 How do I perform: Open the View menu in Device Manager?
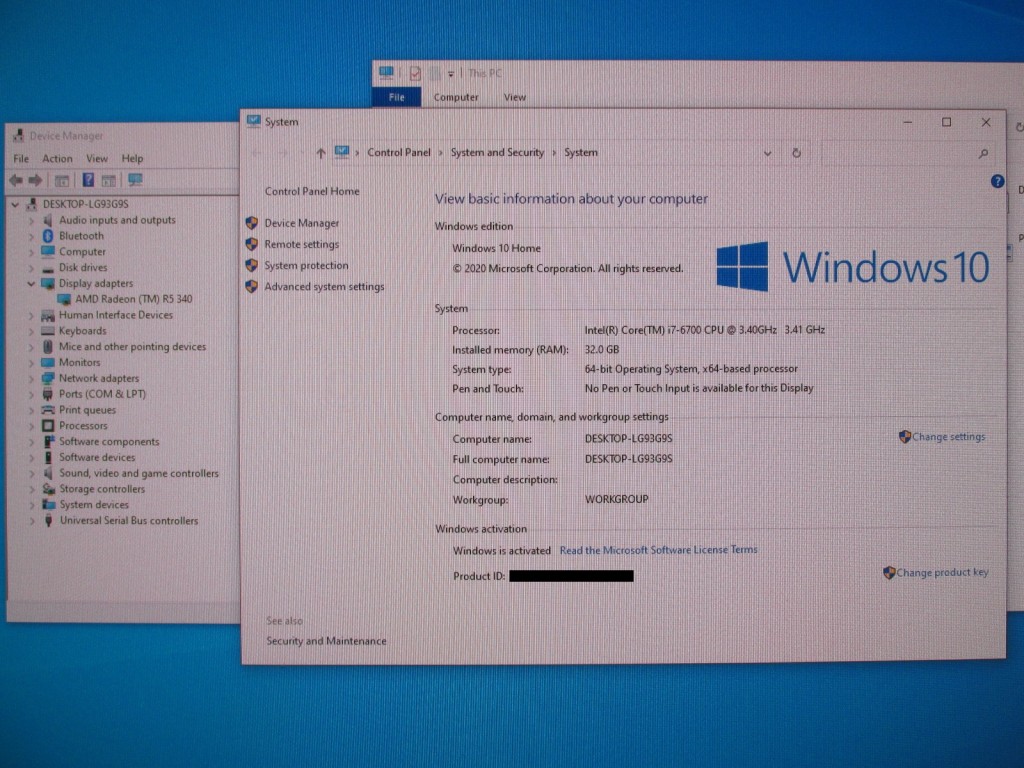(x=97, y=159)
